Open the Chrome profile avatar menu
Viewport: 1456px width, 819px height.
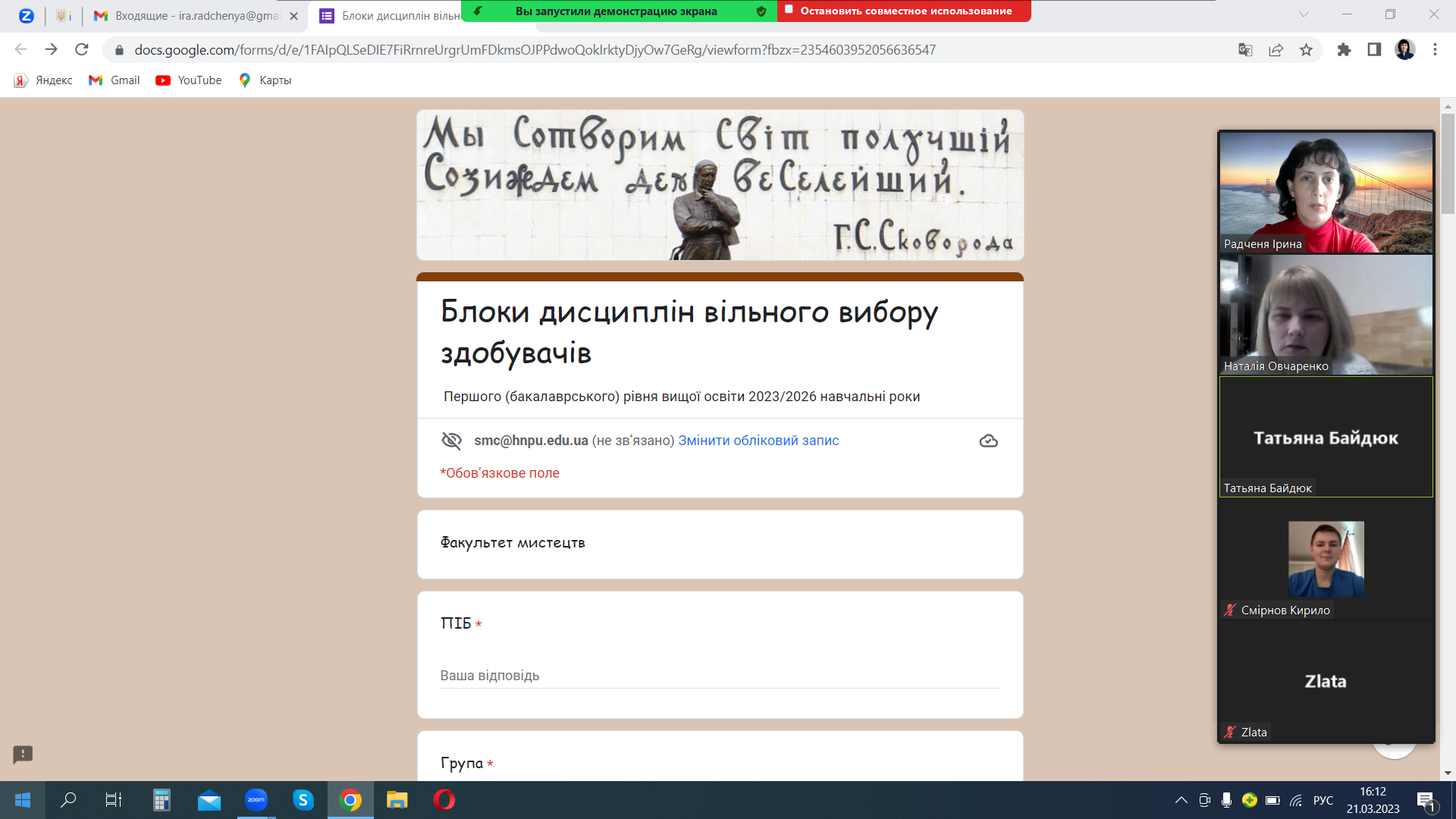coord(1404,49)
